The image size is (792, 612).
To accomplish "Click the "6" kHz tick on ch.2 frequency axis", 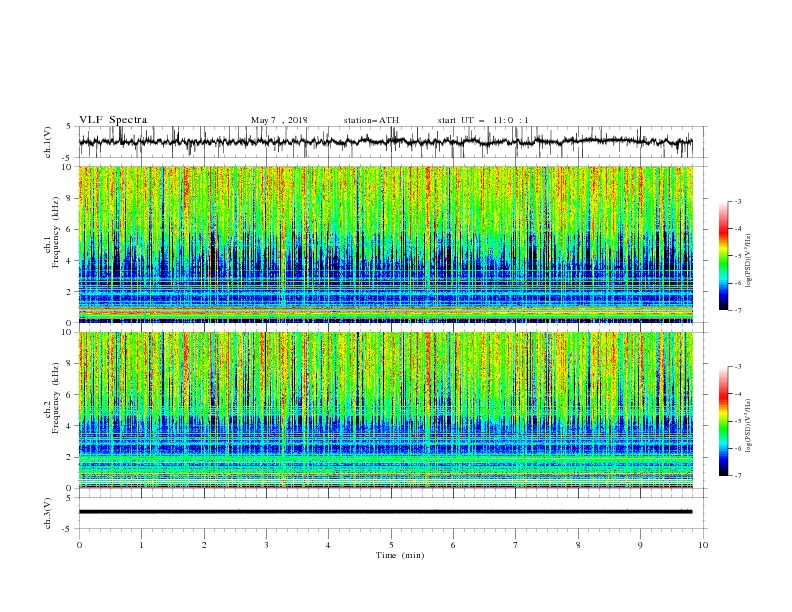I will click(70, 395).
